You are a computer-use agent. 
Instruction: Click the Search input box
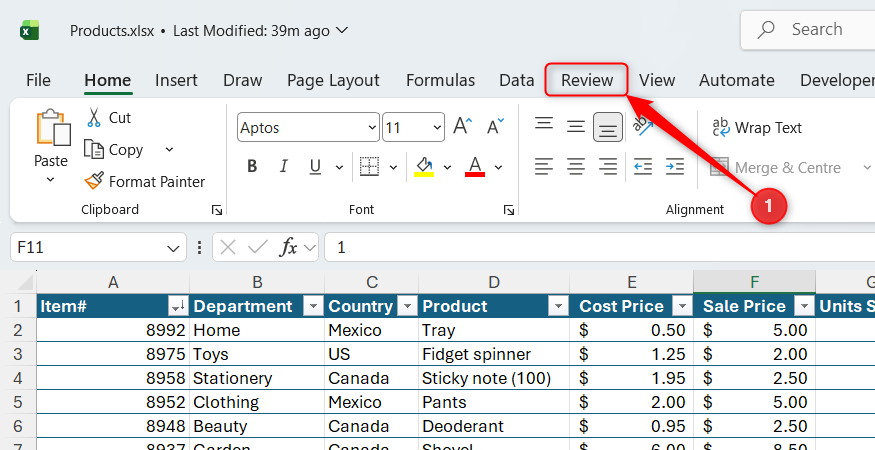pyautogui.click(x=808, y=30)
